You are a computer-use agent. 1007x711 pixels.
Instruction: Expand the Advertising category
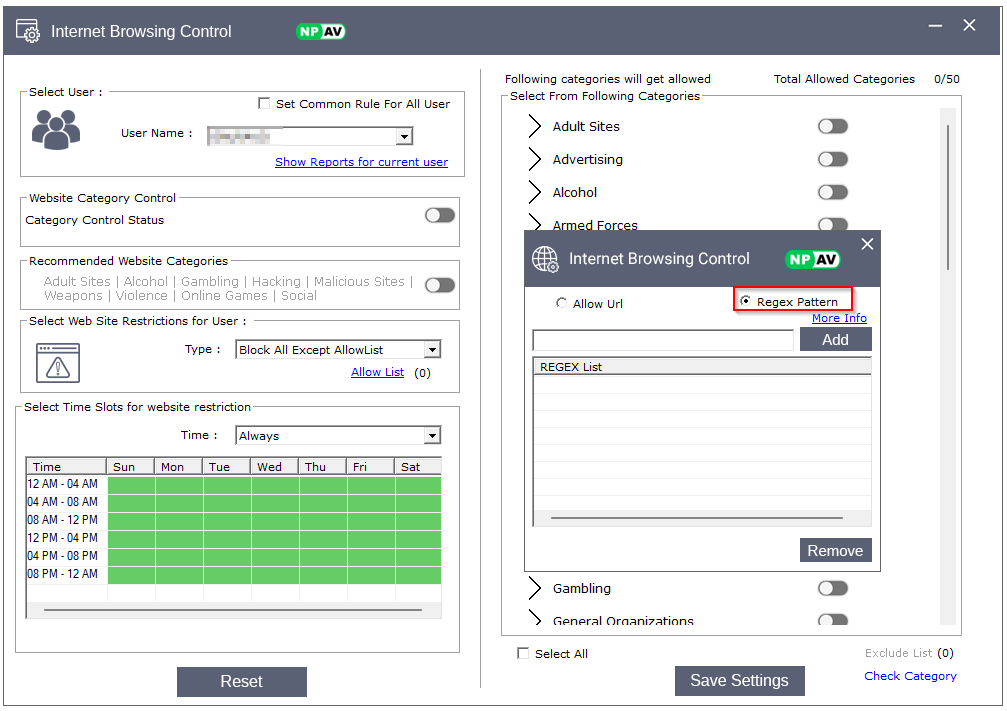(534, 160)
